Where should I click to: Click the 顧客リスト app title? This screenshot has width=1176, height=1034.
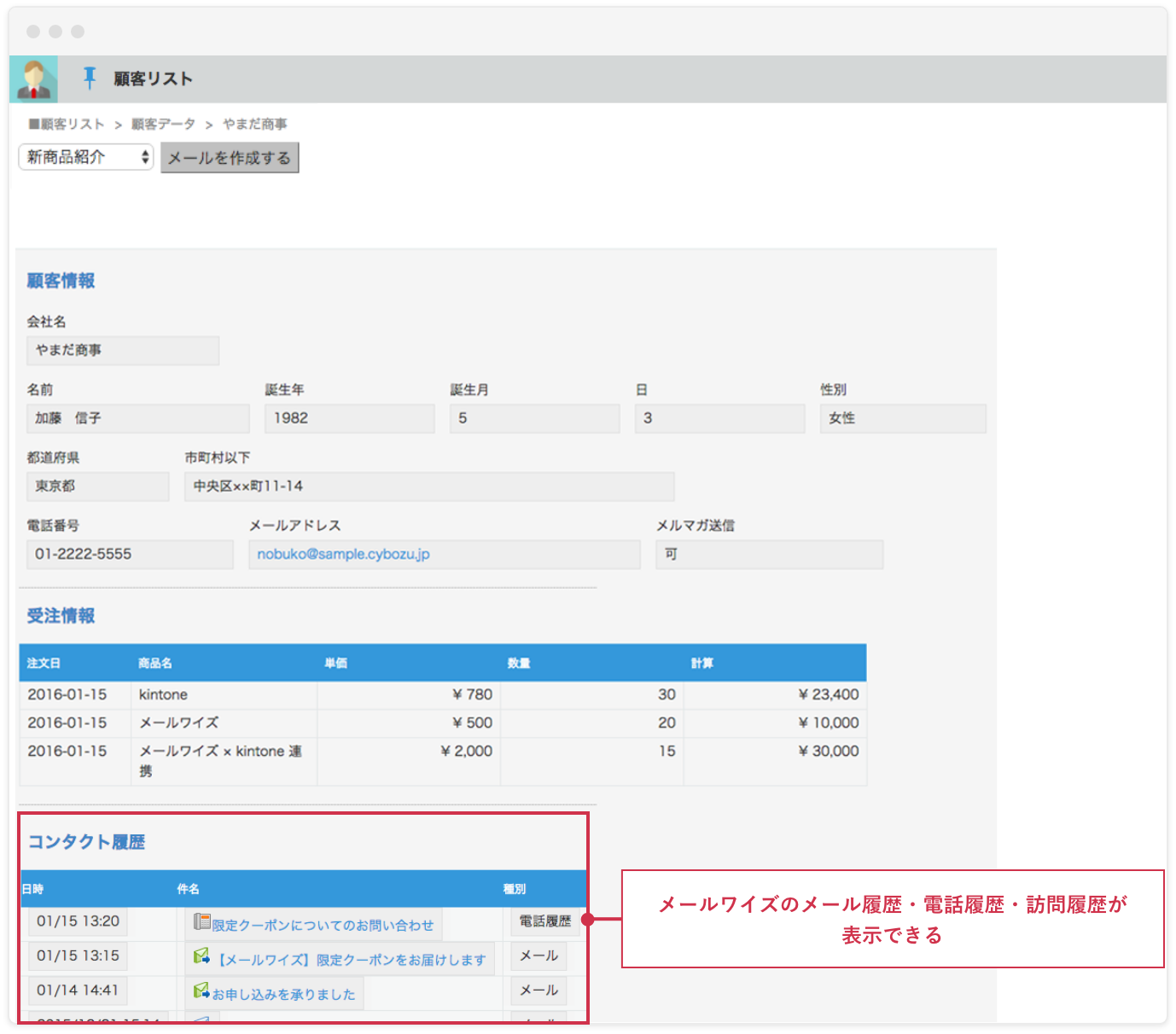154,78
